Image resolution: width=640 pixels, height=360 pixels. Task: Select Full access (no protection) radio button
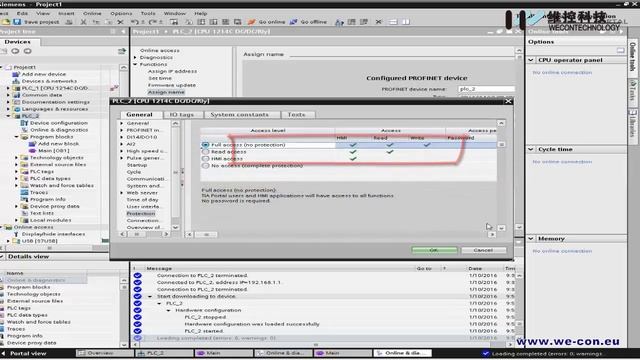pos(205,145)
